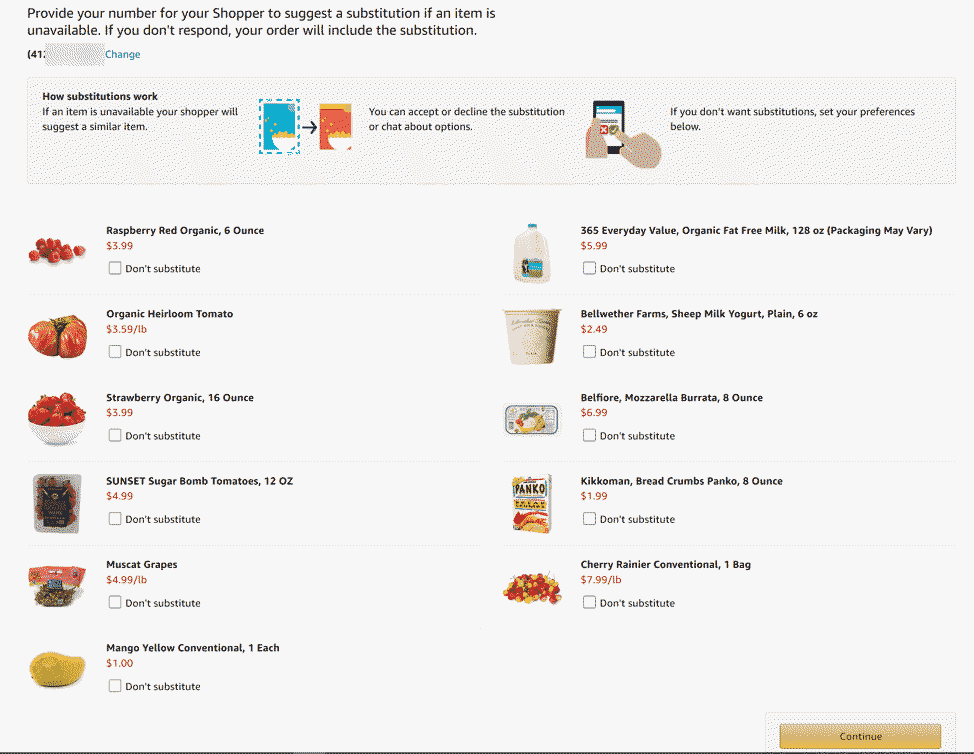This screenshot has width=974, height=754.
Task: Click the Organic Fat Free Milk jug image
Action: [x=532, y=252]
